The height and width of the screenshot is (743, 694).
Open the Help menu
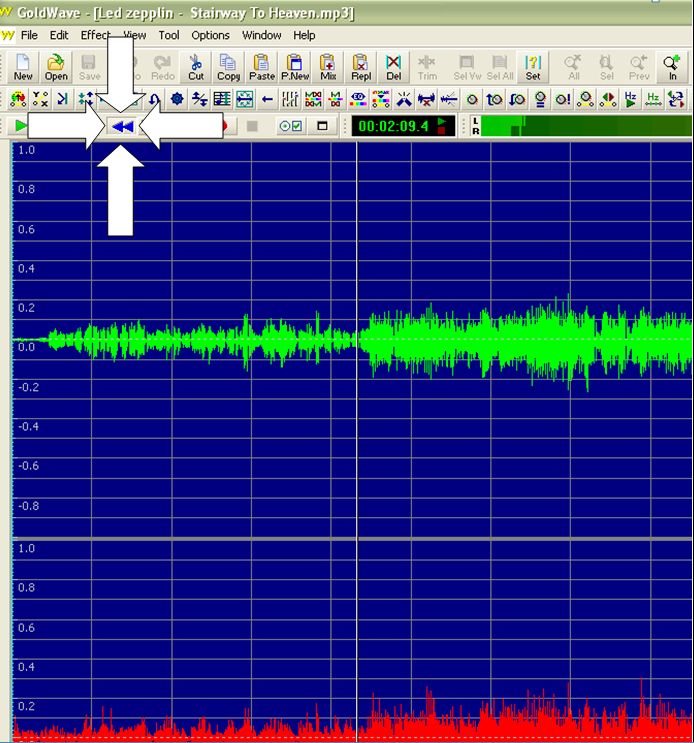pos(304,36)
